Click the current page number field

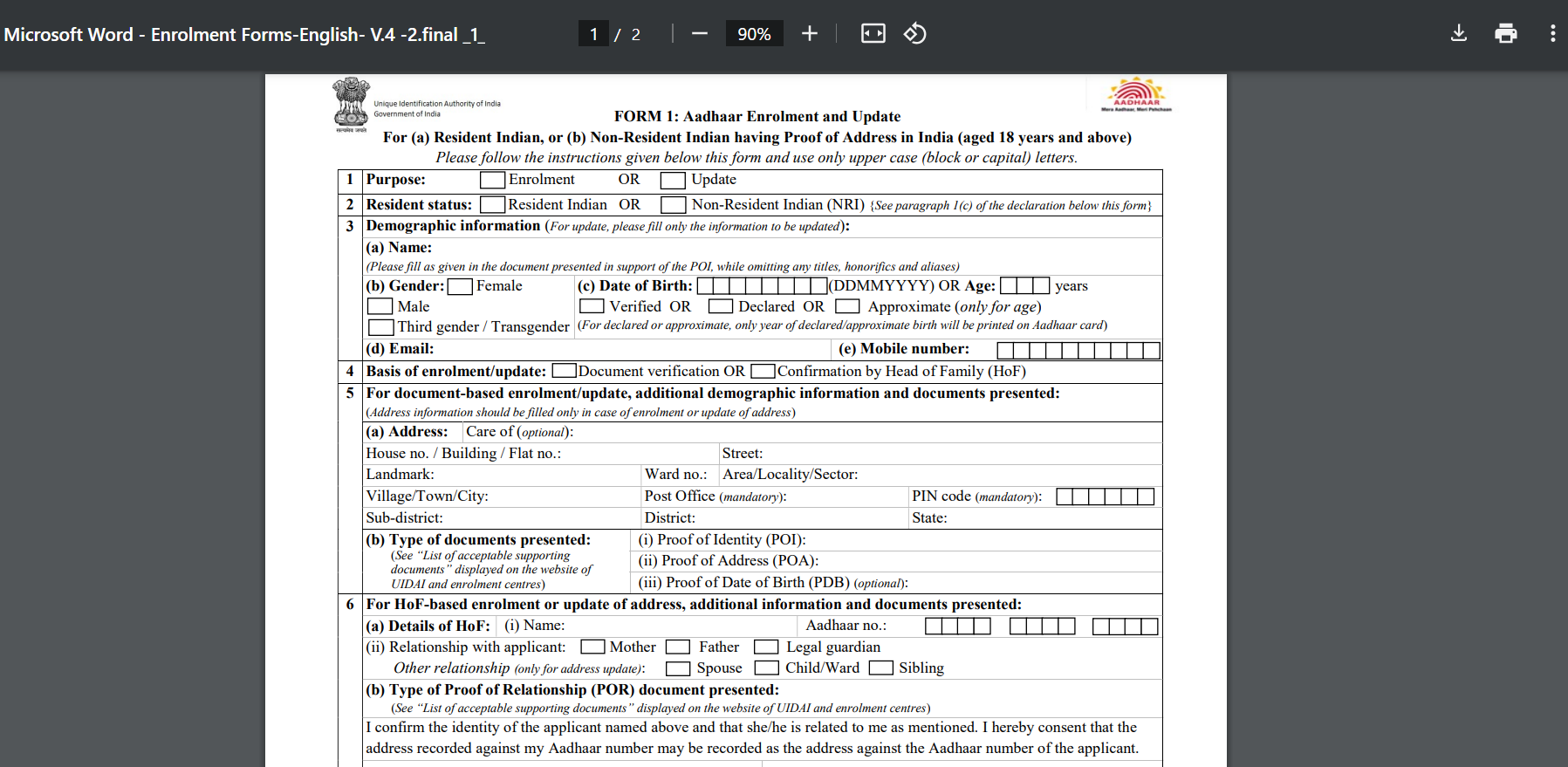click(593, 34)
